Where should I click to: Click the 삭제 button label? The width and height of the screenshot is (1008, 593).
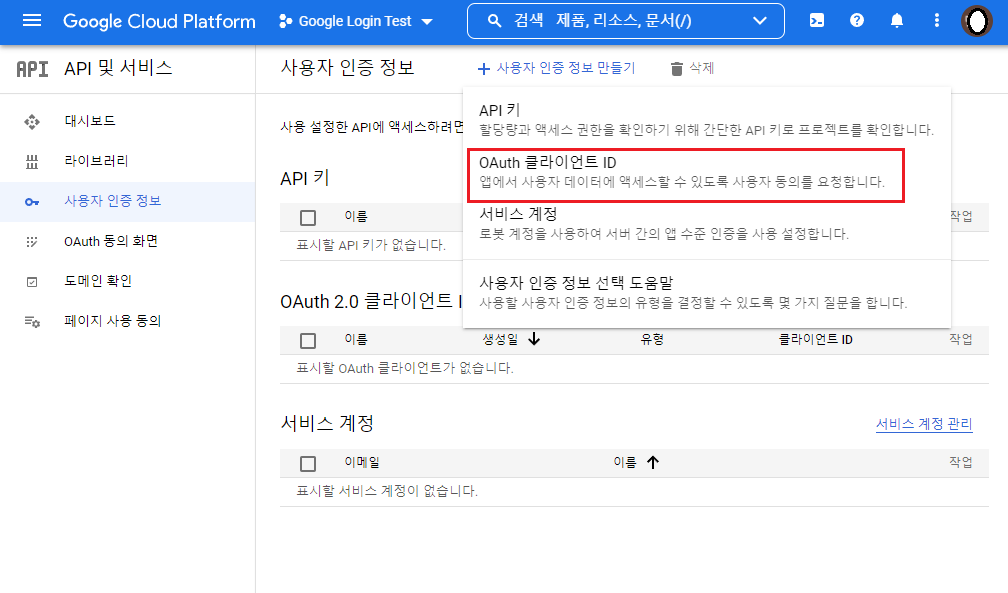(701, 68)
